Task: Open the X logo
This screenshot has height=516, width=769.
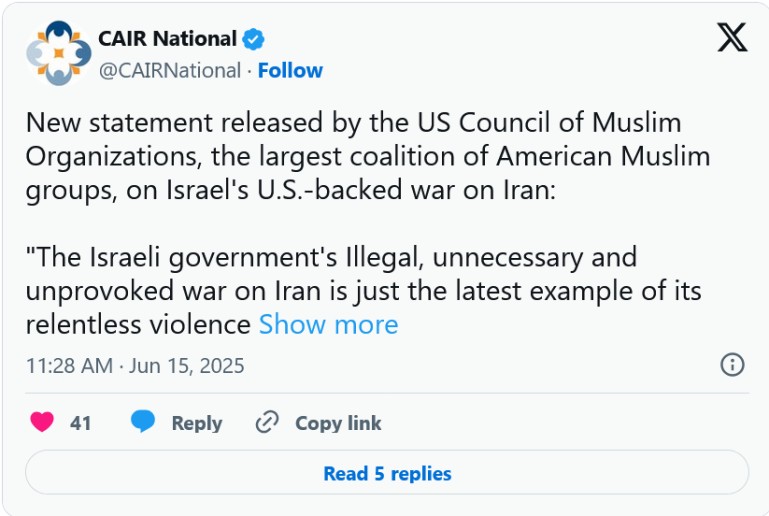Action: pos(732,39)
